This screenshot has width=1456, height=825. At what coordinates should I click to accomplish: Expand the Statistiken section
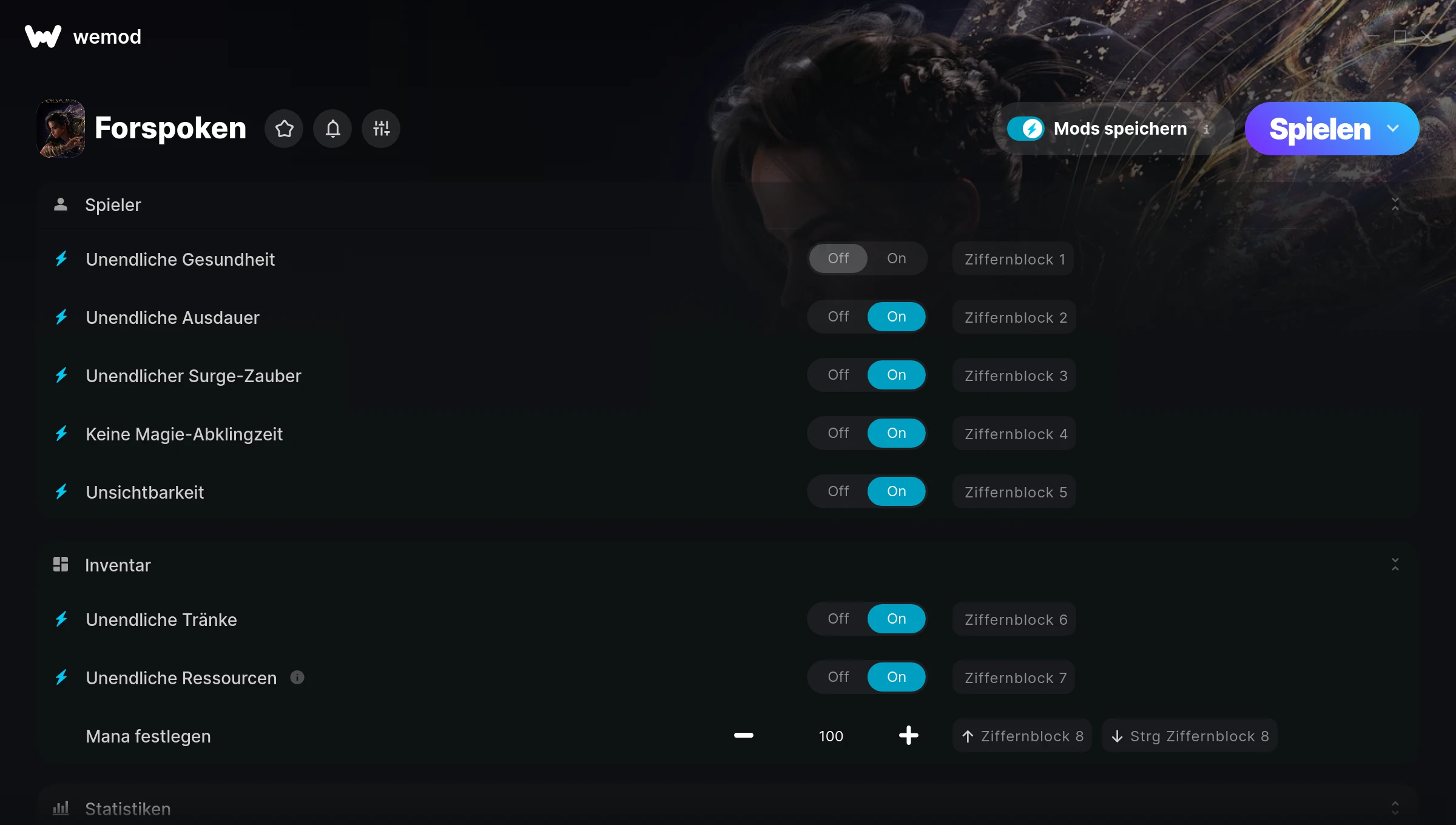click(x=1395, y=808)
